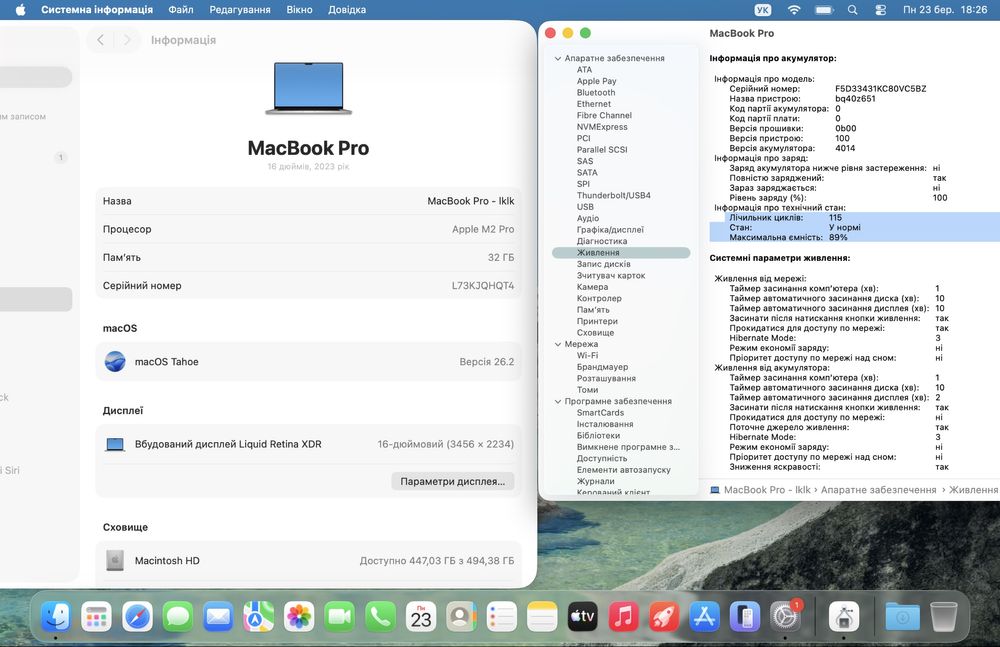Image resolution: width=1000 pixels, height=647 pixels.
Task: Launch FaceTime from the Dock
Action: pyautogui.click(x=339, y=617)
